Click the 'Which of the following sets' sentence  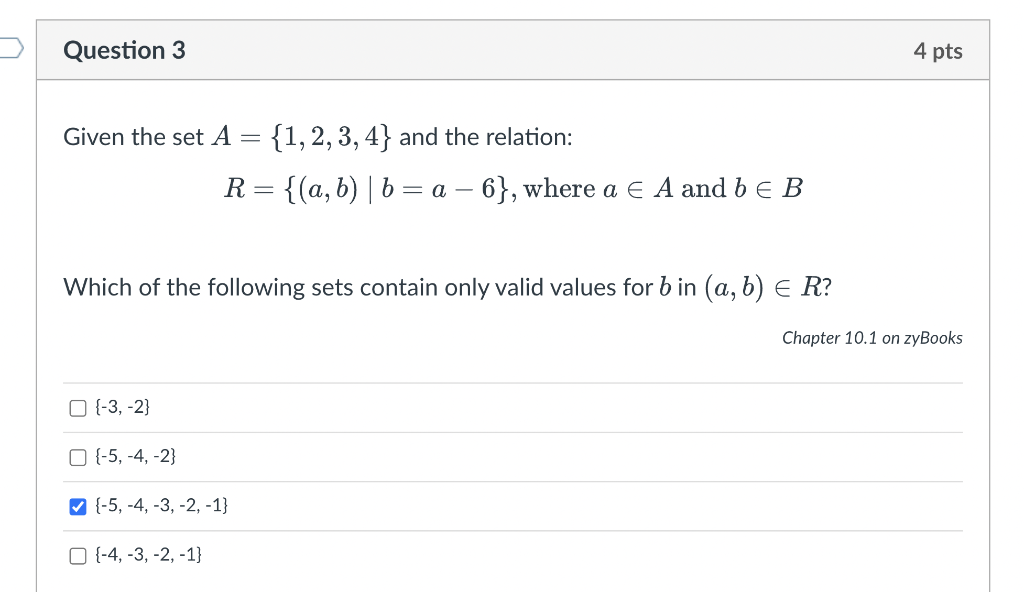coord(447,288)
